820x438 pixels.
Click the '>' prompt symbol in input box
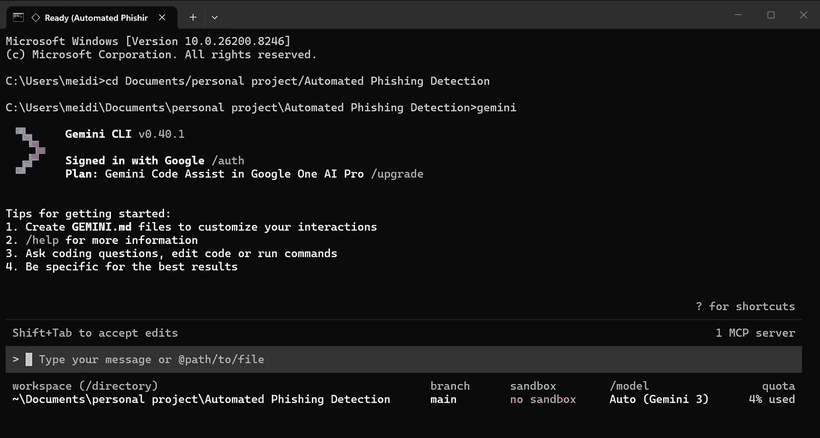click(16, 360)
